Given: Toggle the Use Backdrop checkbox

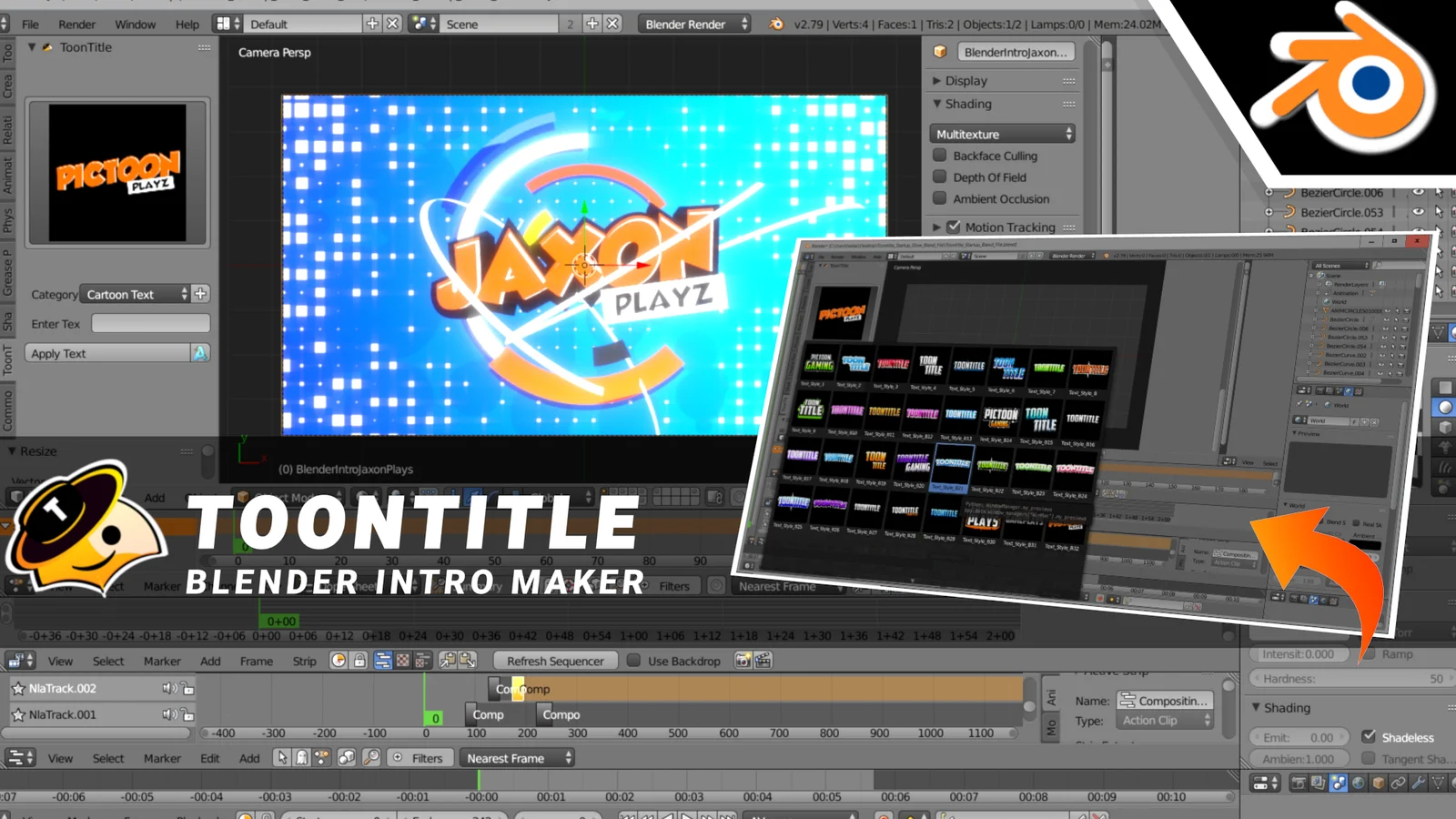Looking at the screenshot, I should click(633, 661).
